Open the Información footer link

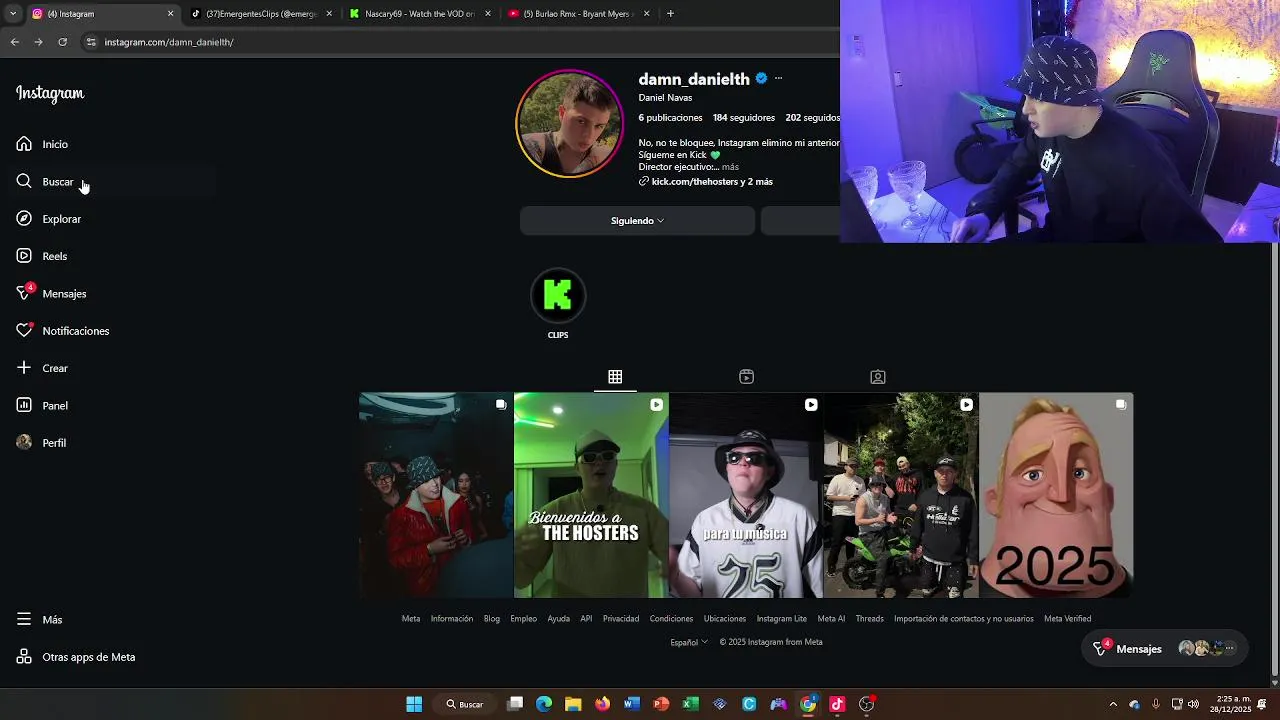452,619
